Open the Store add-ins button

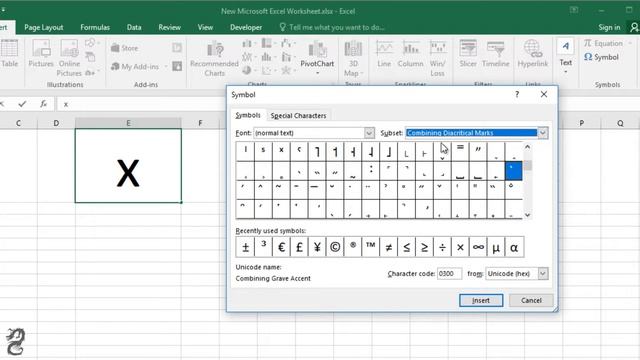[124, 48]
